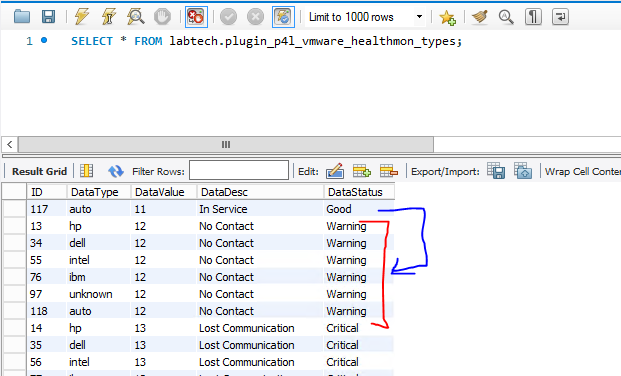Click the breakpoint dot beside line 1
This screenshot has height=376, width=621.
[x=44, y=40]
